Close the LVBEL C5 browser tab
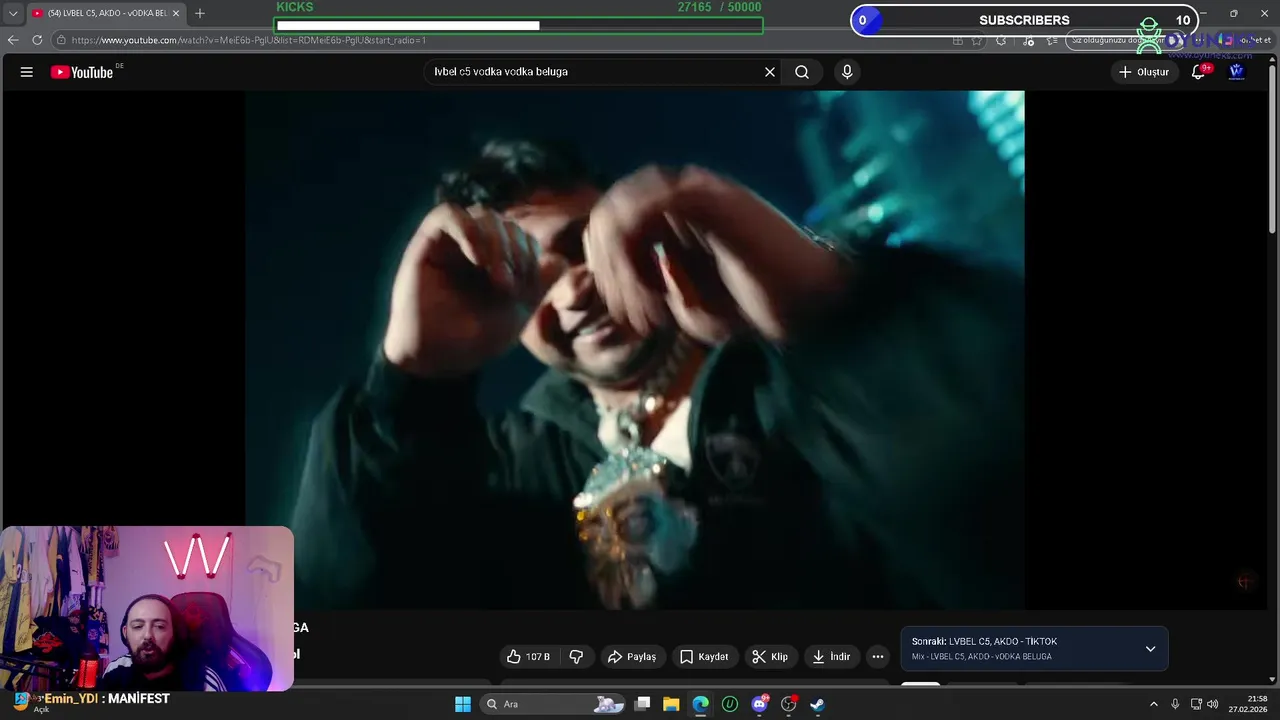Screen dimensions: 1280x720 [x=176, y=13]
